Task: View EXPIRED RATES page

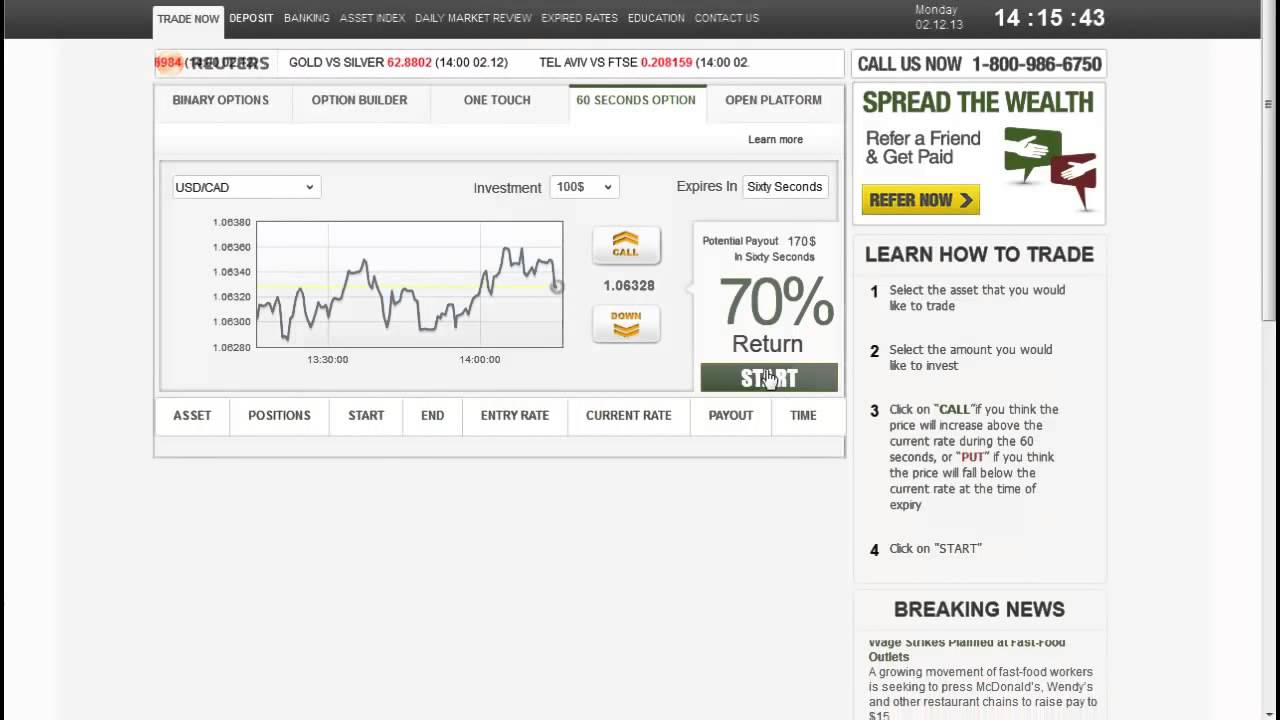Action: point(579,18)
